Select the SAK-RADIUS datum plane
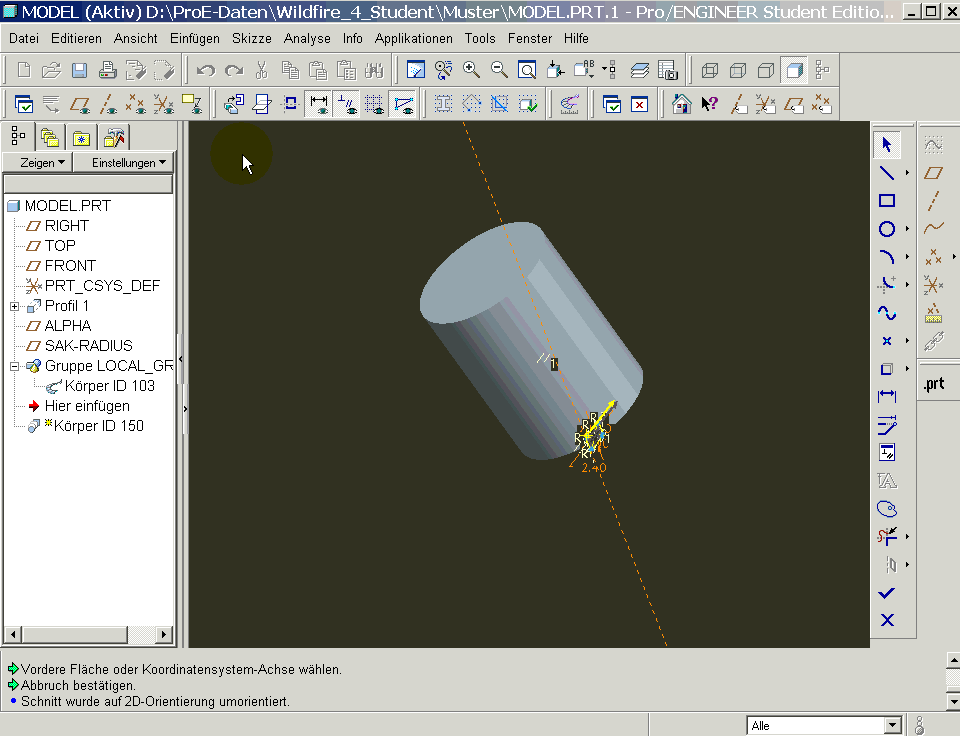The width and height of the screenshot is (960, 736). pyautogui.click(x=88, y=346)
